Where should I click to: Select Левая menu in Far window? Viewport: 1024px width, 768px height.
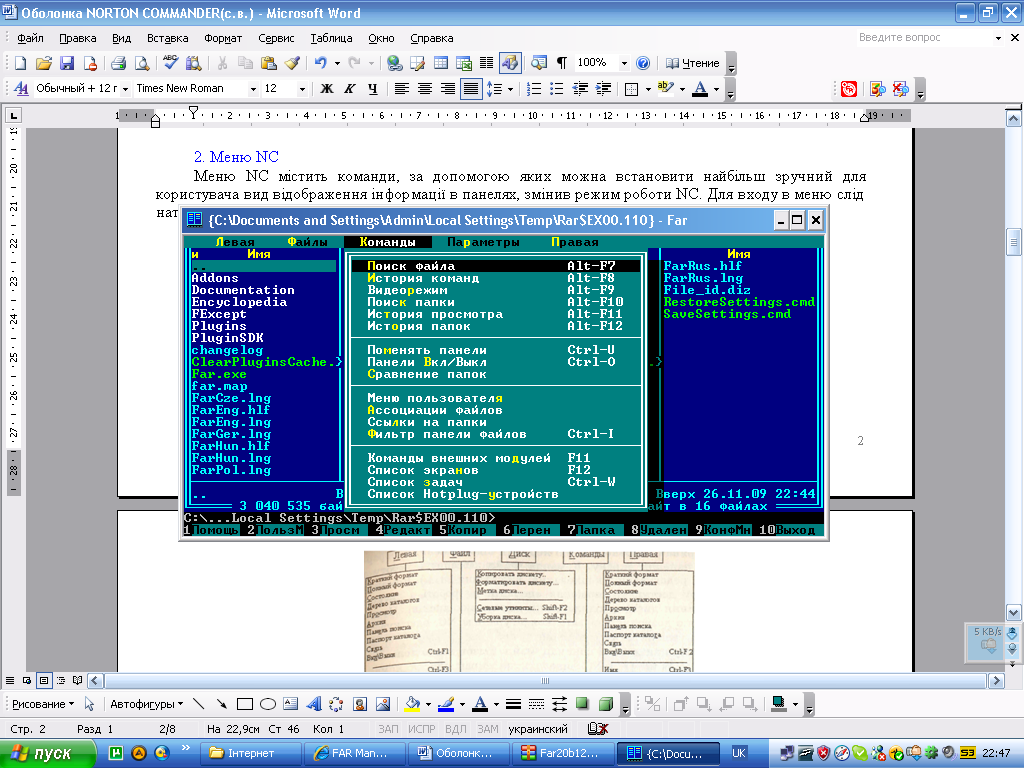pos(235,242)
